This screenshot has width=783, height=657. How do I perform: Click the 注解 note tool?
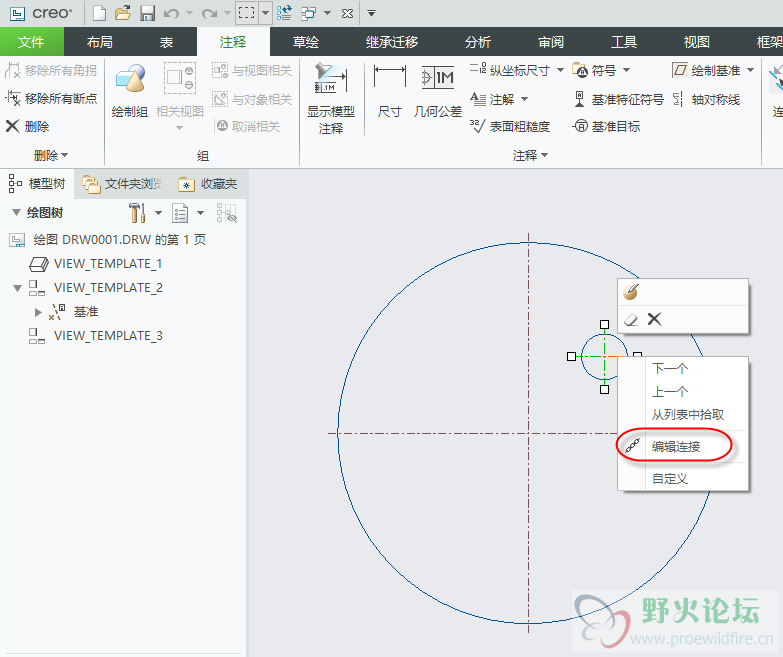point(492,99)
